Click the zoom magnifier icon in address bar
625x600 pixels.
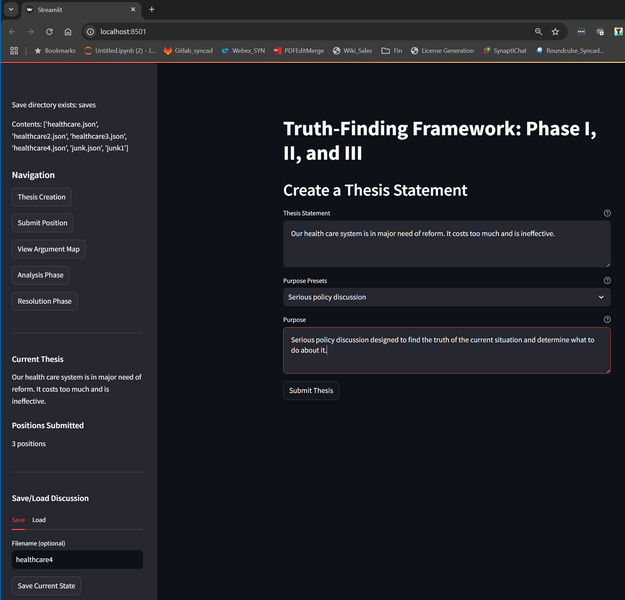coord(538,31)
